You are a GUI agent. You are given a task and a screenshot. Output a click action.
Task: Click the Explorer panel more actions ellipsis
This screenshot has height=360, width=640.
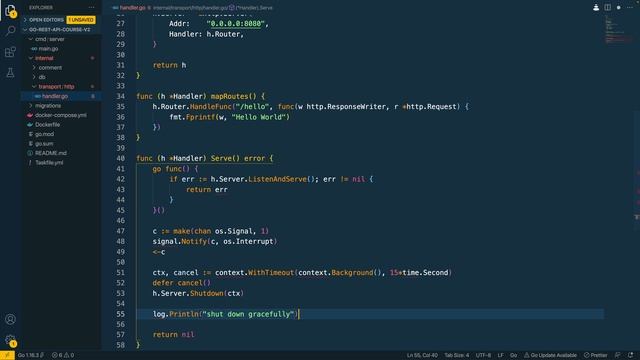point(91,7)
